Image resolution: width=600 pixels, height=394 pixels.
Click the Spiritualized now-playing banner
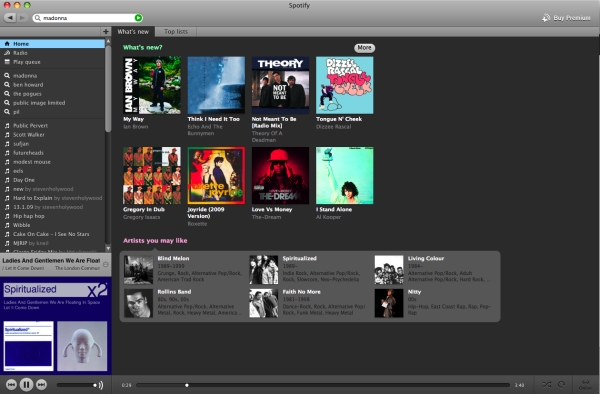(55, 291)
